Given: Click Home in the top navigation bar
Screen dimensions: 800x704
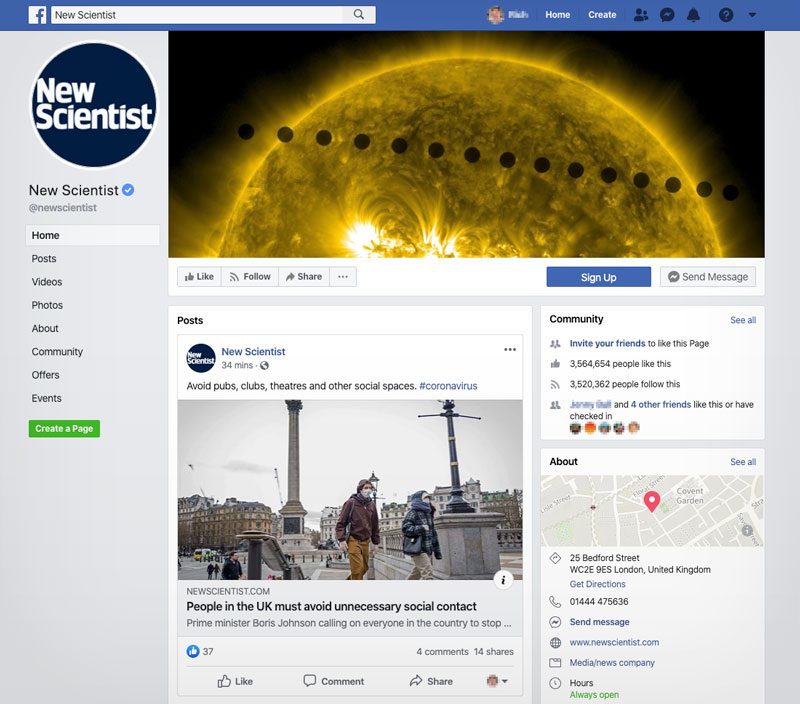Looking at the screenshot, I should click(x=557, y=15).
